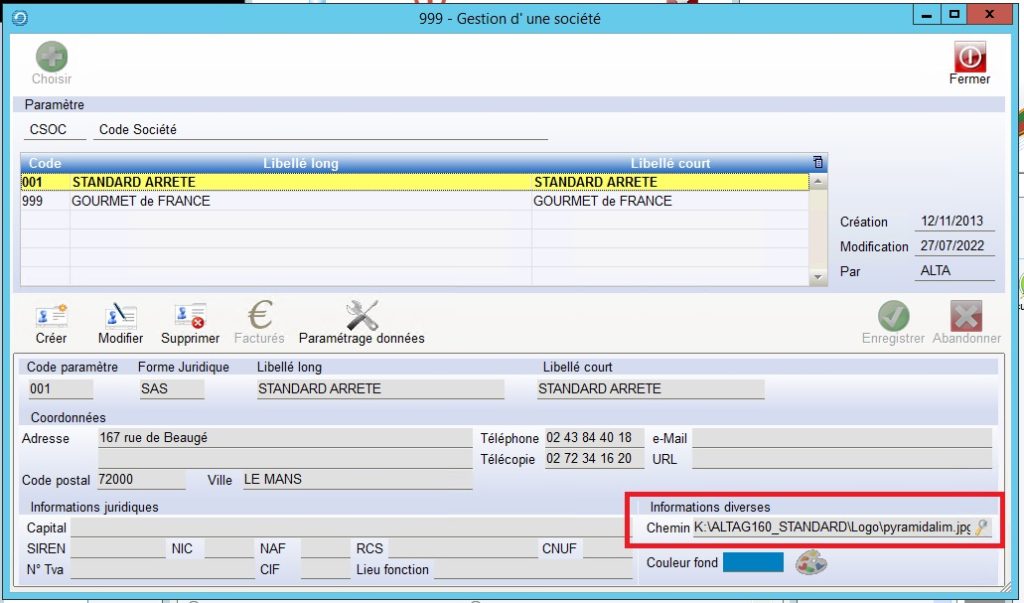
Task: Open Facturés euro icon
Action: pos(259,316)
